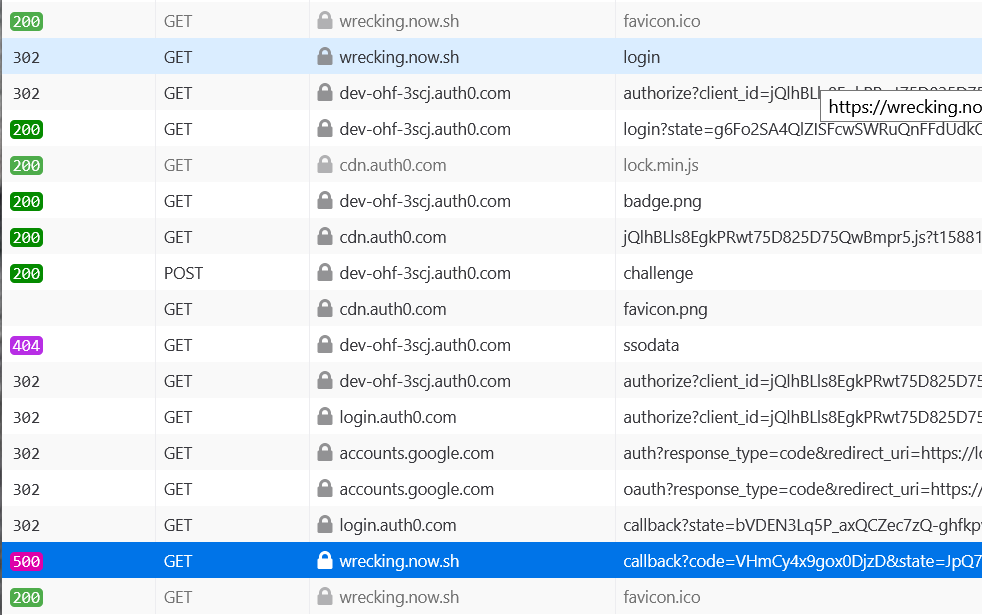Image resolution: width=982 pixels, height=615 pixels.
Task: Click the 200 status badge of badge.png
Action: pos(26,202)
